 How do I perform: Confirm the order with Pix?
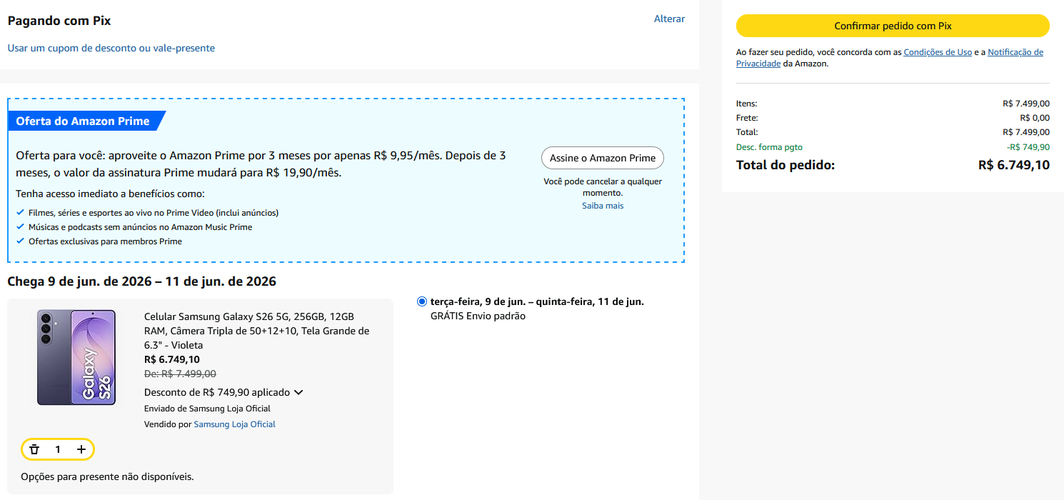892,26
